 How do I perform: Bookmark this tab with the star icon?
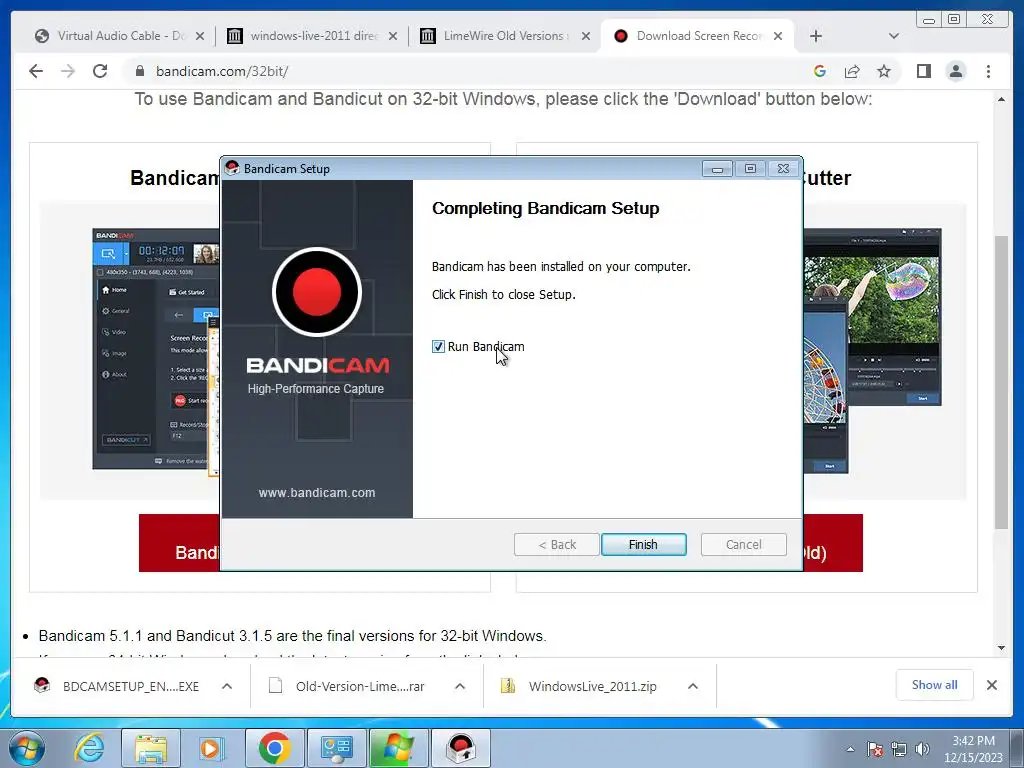pyautogui.click(x=884, y=71)
